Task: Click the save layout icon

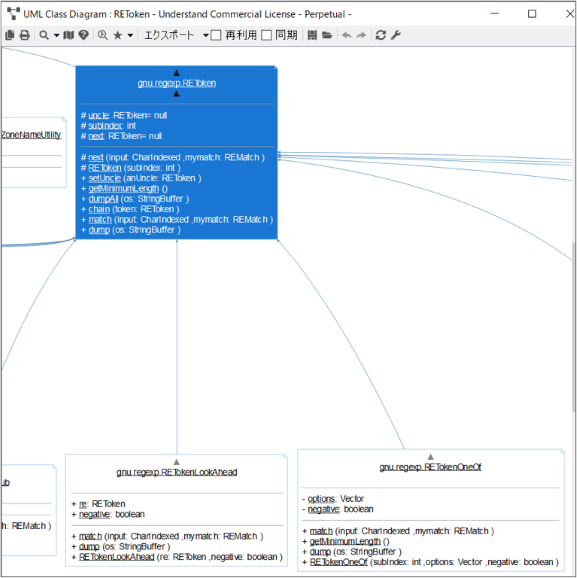Action: (312, 35)
